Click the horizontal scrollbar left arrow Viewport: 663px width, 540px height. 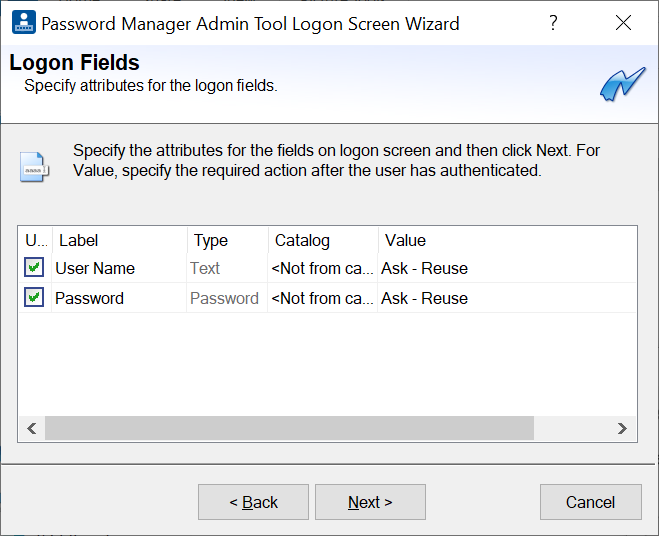click(x=32, y=428)
